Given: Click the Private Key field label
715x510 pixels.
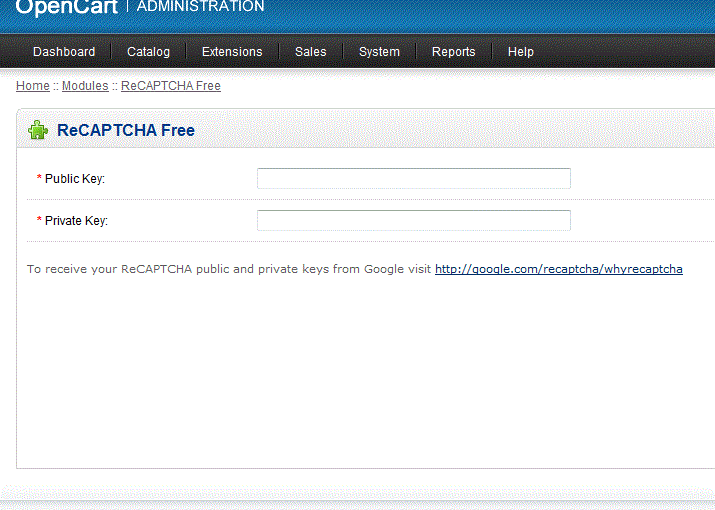Looking at the screenshot, I should click(76, 221).
